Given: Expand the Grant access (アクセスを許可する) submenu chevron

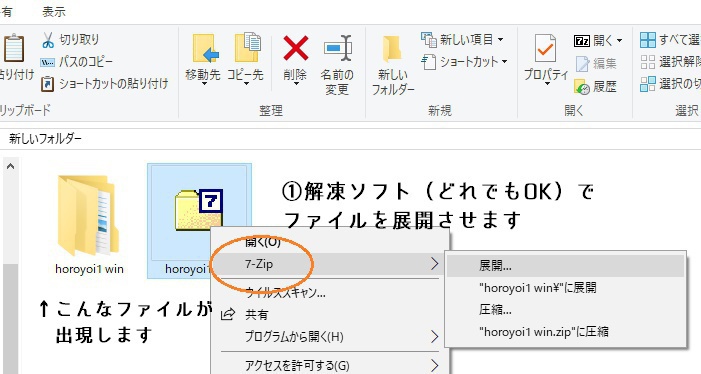Looking at the screenshot, I should click(x=435, y=366).
